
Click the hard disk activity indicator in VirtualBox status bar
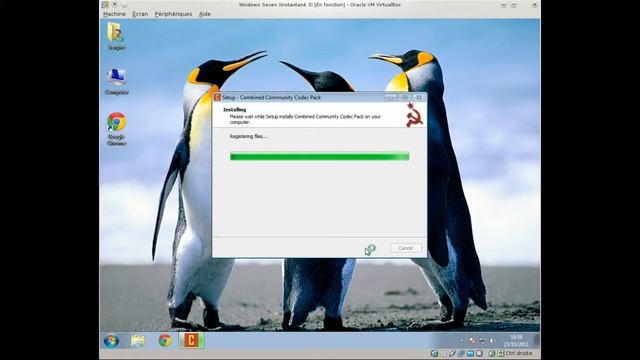(434, 353)
